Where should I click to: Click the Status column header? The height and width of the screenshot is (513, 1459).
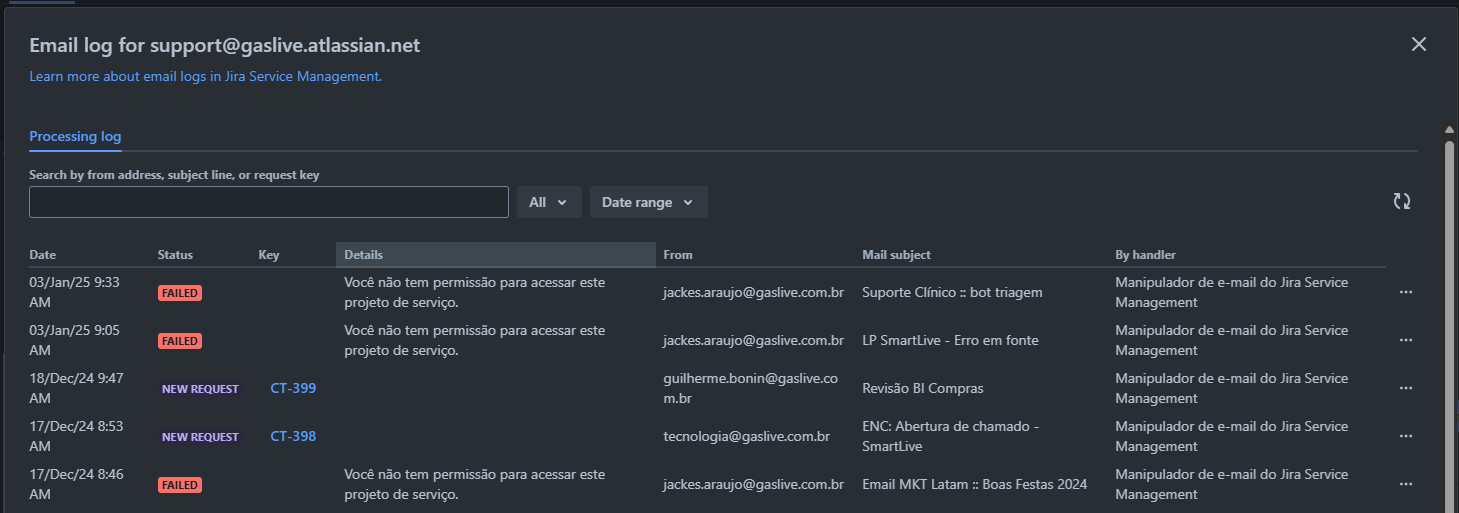pyautogui.click(x=175, y=255)
